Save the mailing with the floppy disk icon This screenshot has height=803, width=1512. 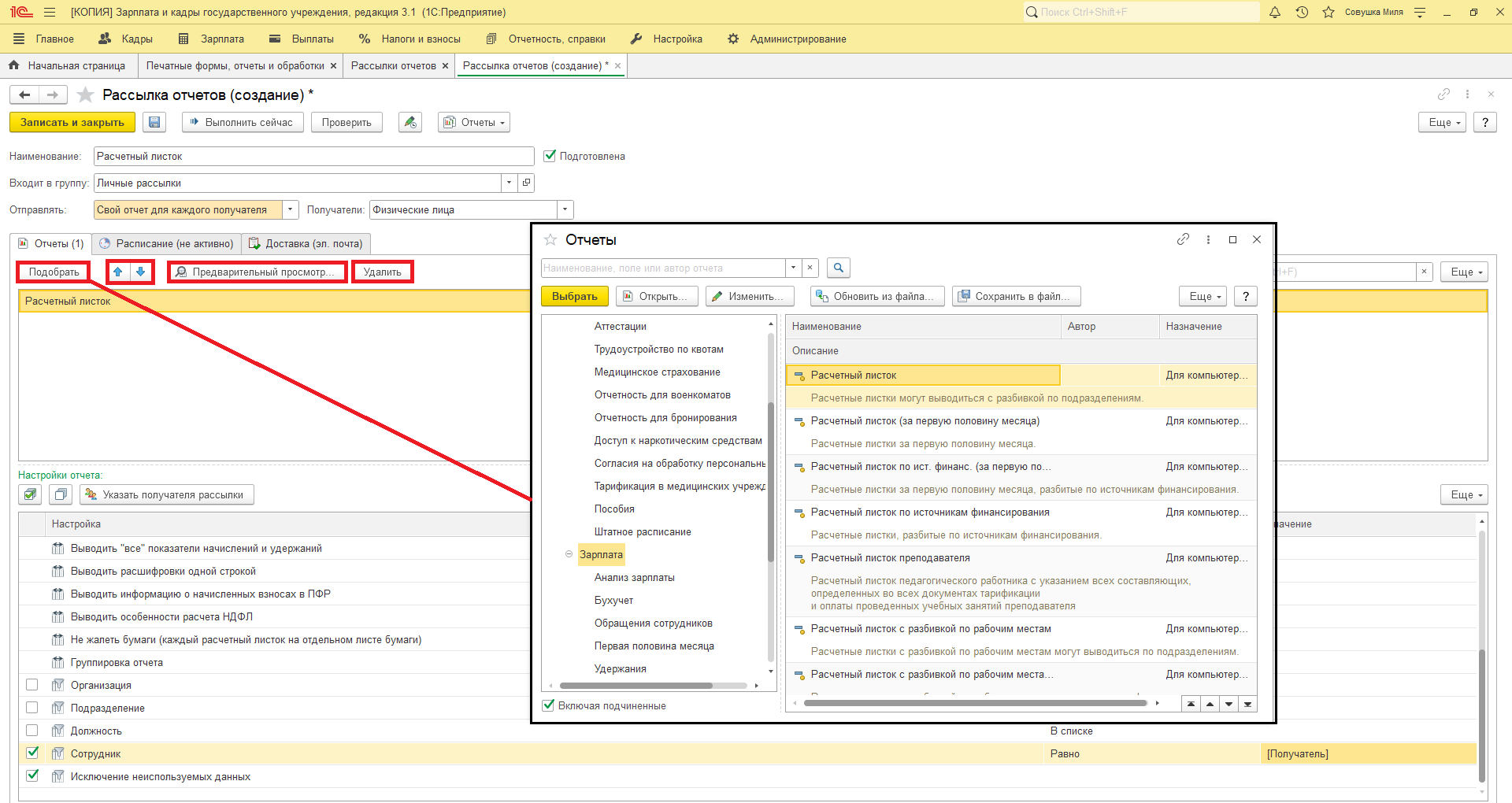point(154,122)
